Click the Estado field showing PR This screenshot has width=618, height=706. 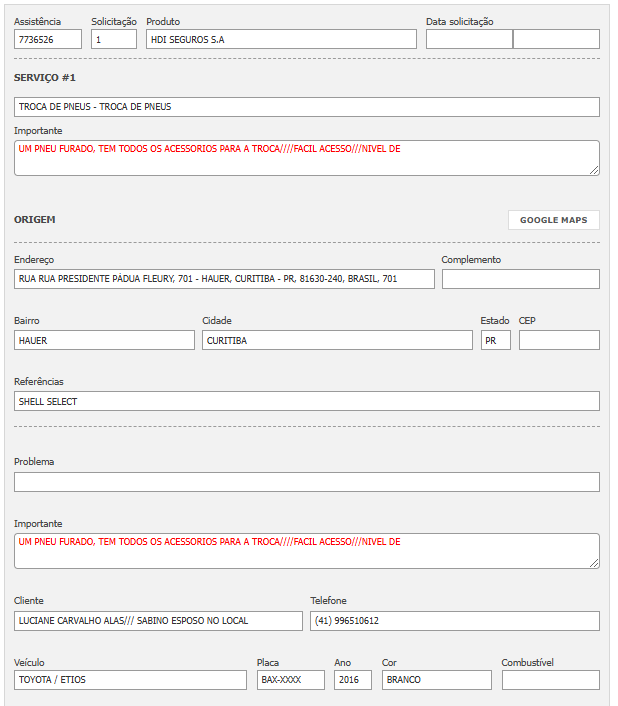pos(495,340)
